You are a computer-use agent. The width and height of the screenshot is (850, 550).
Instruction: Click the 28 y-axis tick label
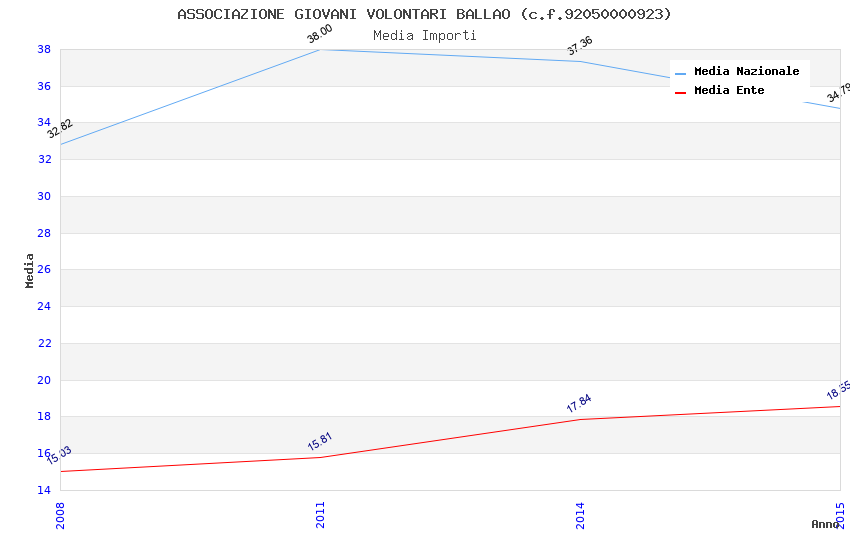[x=44, y=233]
